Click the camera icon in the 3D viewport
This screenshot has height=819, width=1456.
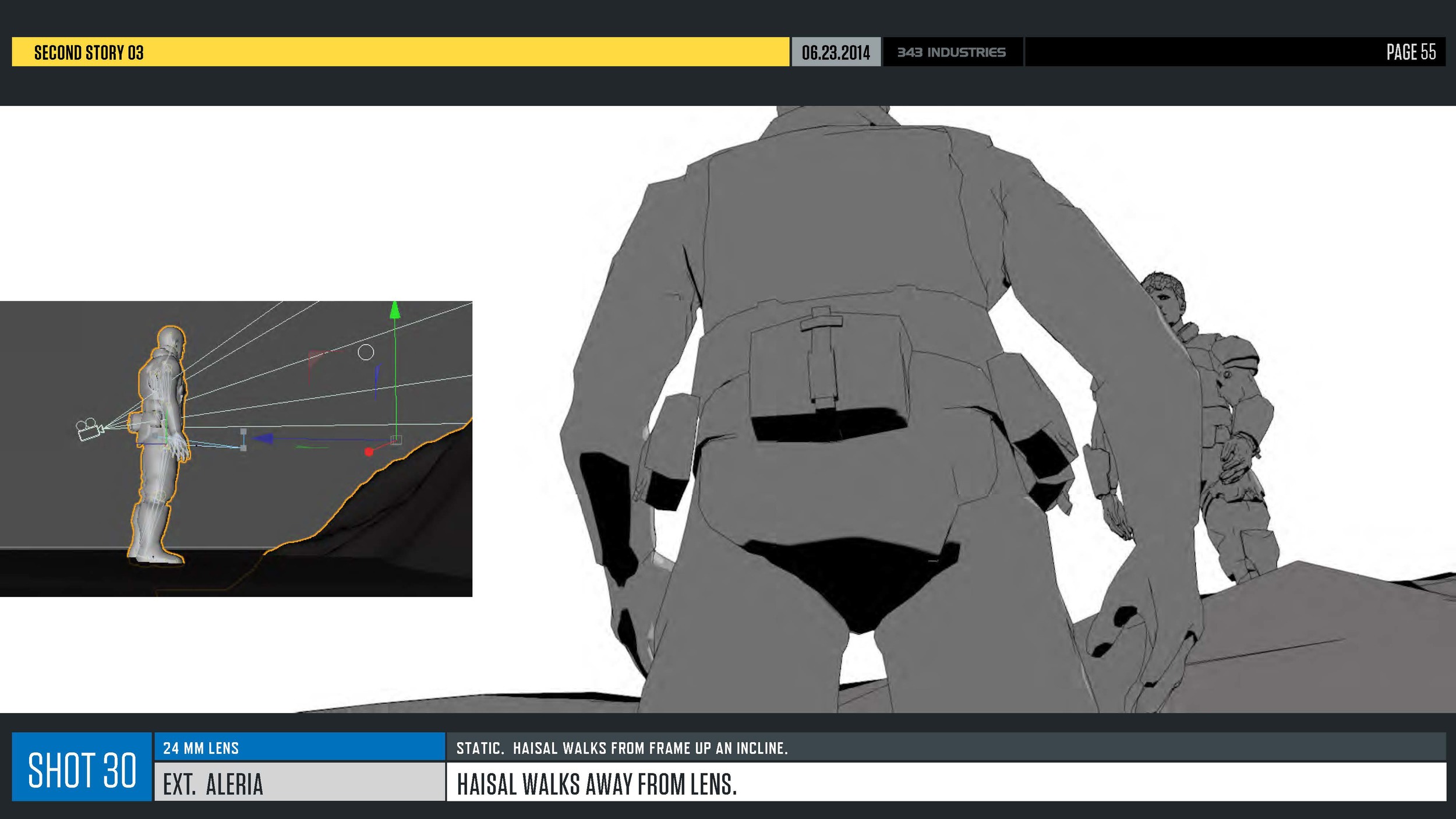(x=90, y=429)
